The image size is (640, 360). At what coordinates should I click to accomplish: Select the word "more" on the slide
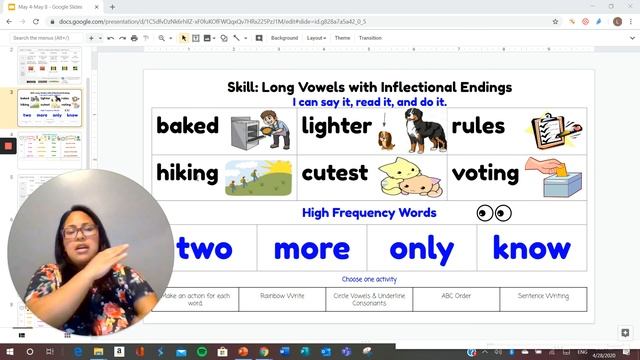coord(312,249)
